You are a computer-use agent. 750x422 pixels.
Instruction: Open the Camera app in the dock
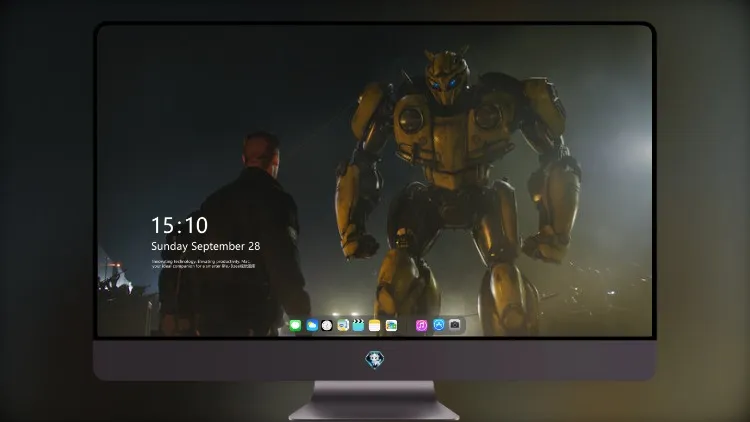tap(455, 325)
